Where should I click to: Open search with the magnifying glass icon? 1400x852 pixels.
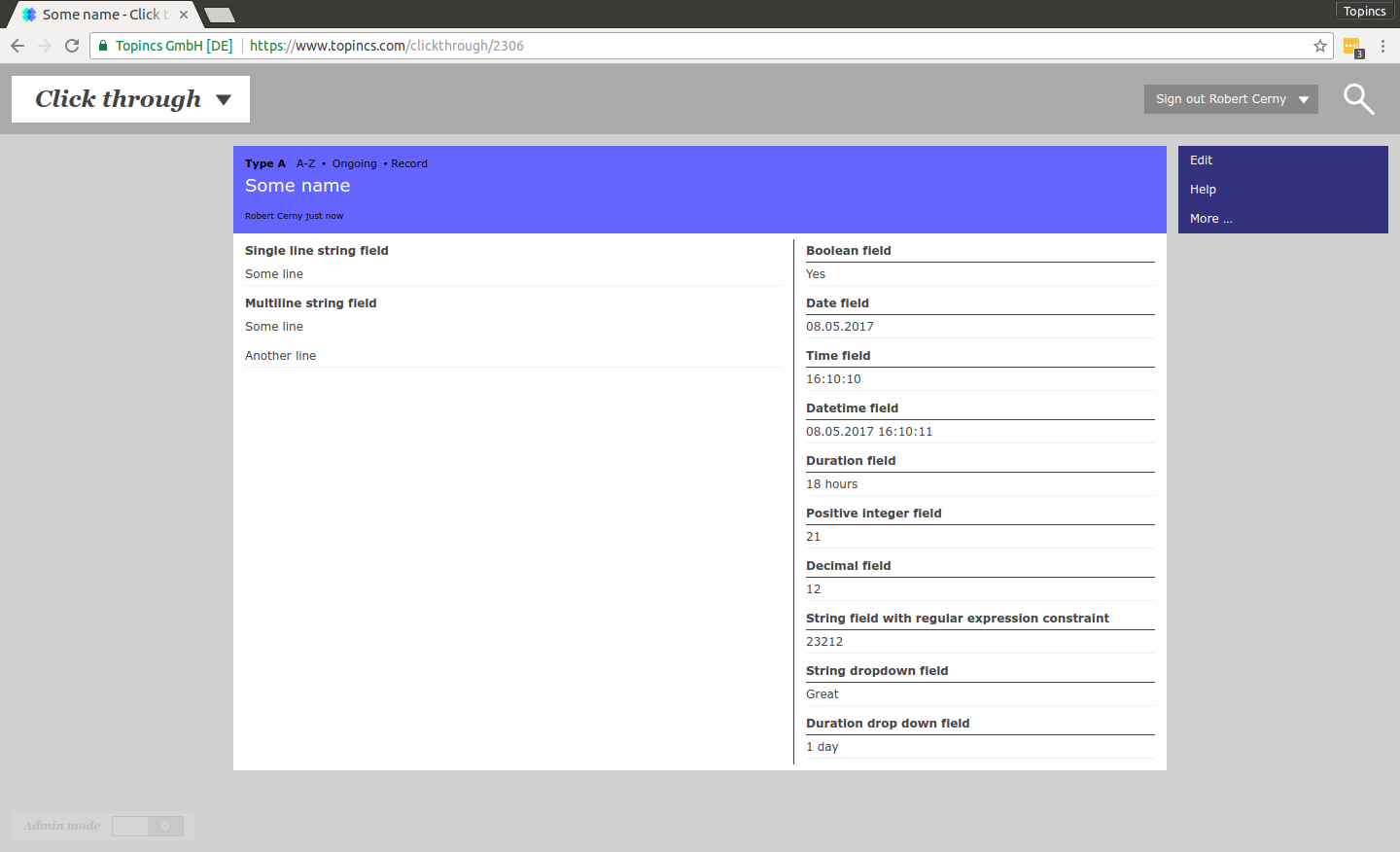[1358, 99]
